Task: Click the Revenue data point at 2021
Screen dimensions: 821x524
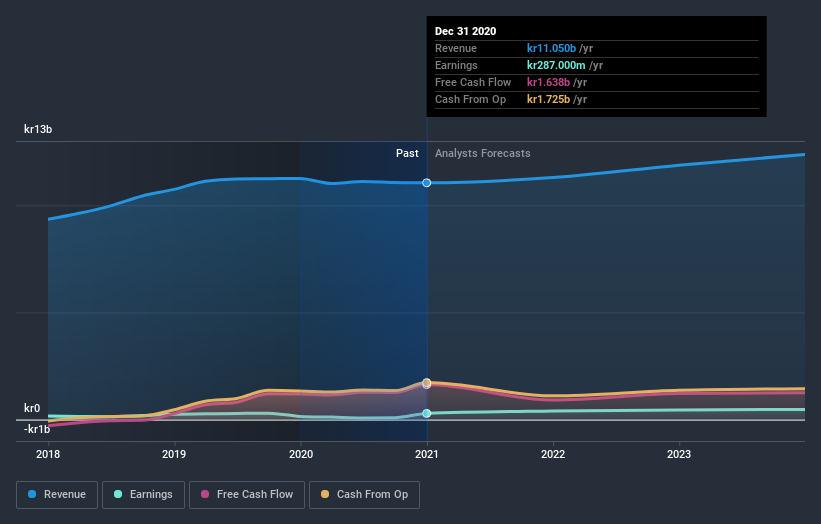Action: [427, 183]
